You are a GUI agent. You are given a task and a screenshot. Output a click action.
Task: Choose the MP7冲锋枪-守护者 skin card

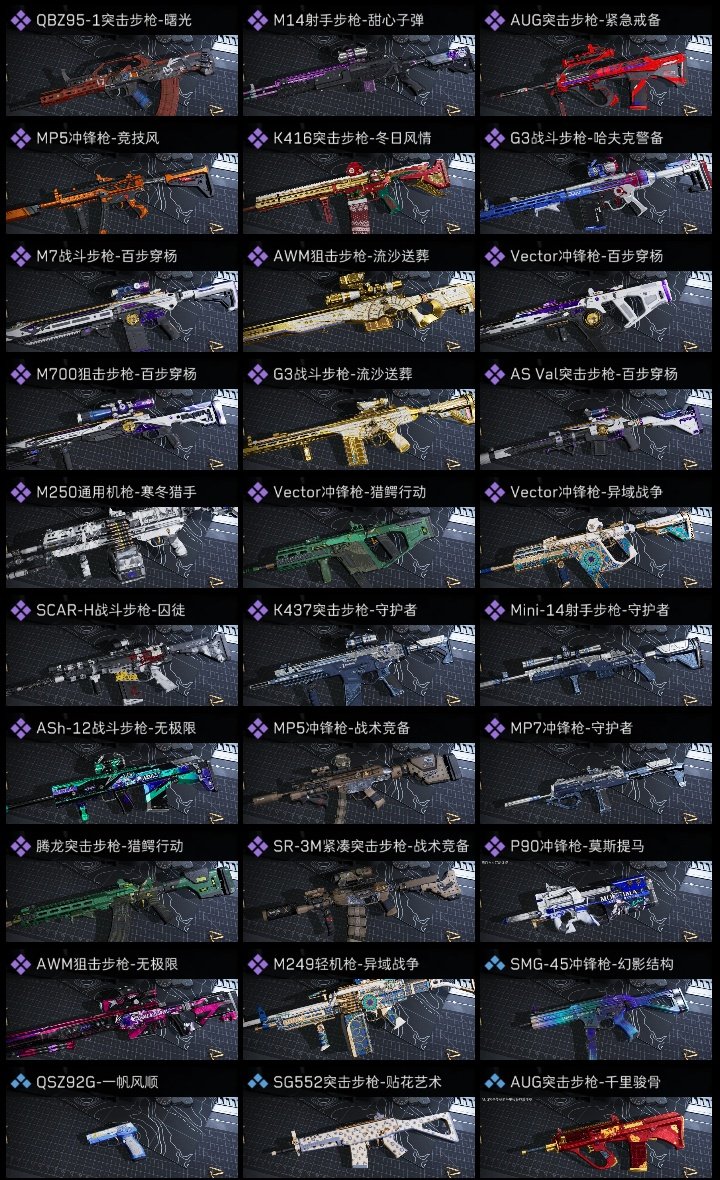pos(596,768)
